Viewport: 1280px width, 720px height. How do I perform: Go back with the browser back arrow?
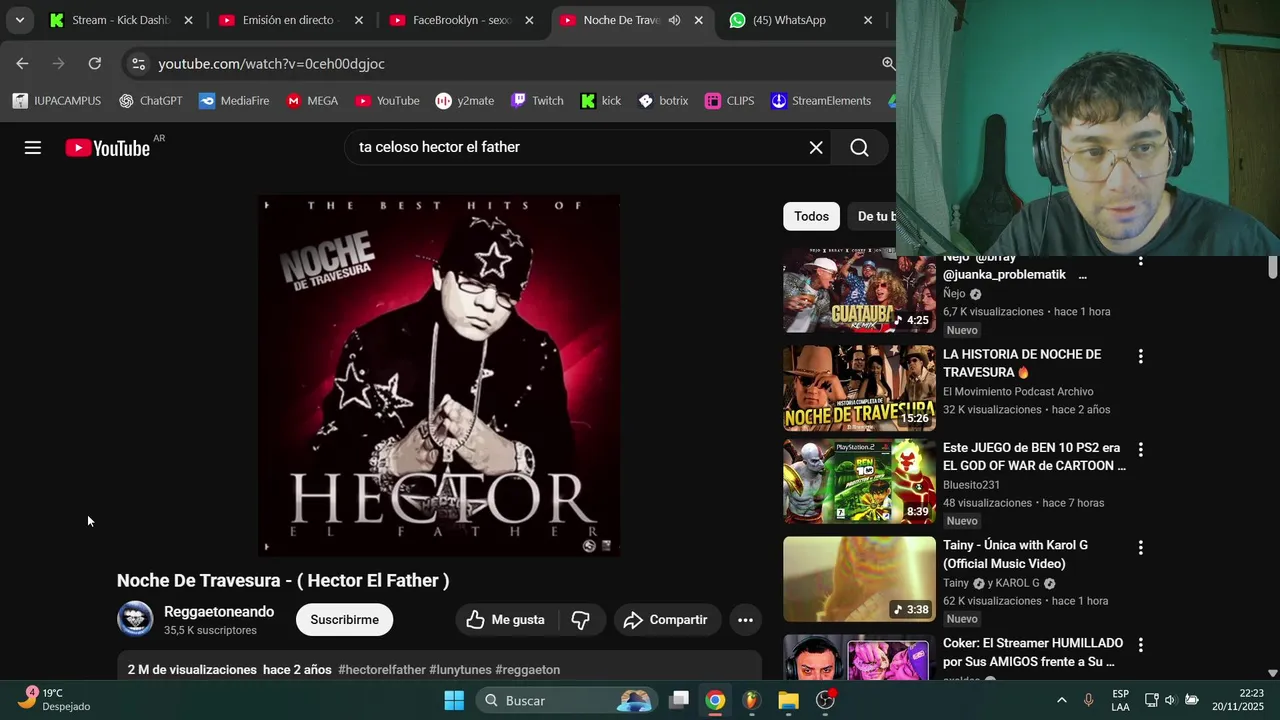tap(22, 63)
